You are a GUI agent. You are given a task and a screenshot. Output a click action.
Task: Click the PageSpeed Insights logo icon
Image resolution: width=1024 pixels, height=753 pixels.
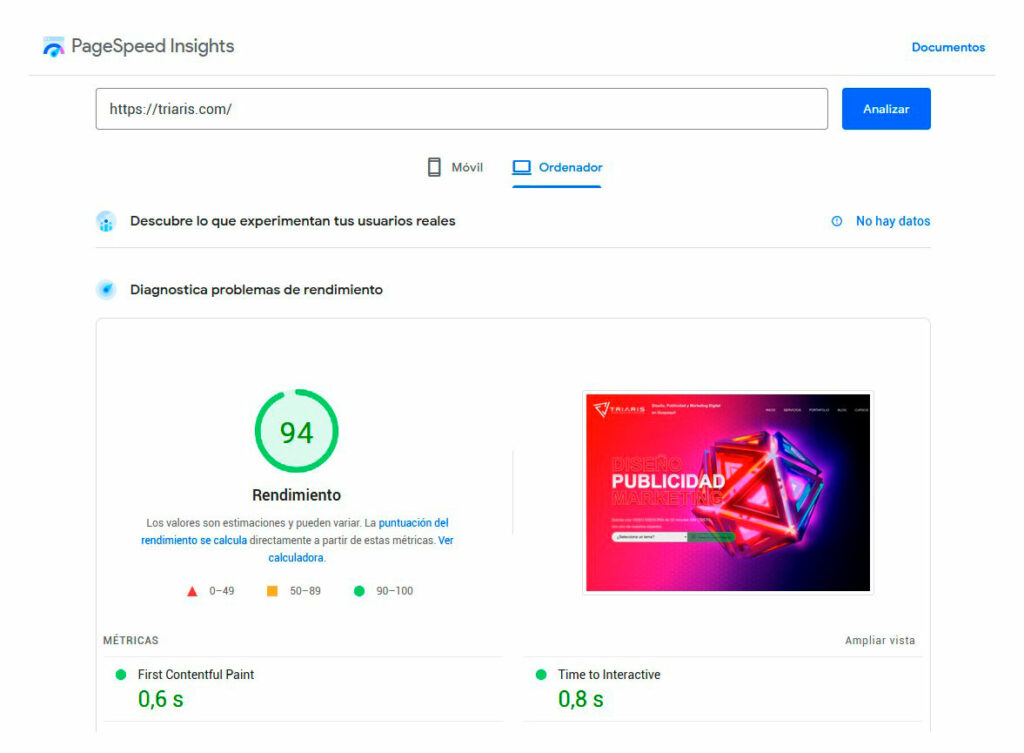tap(53, 45)
